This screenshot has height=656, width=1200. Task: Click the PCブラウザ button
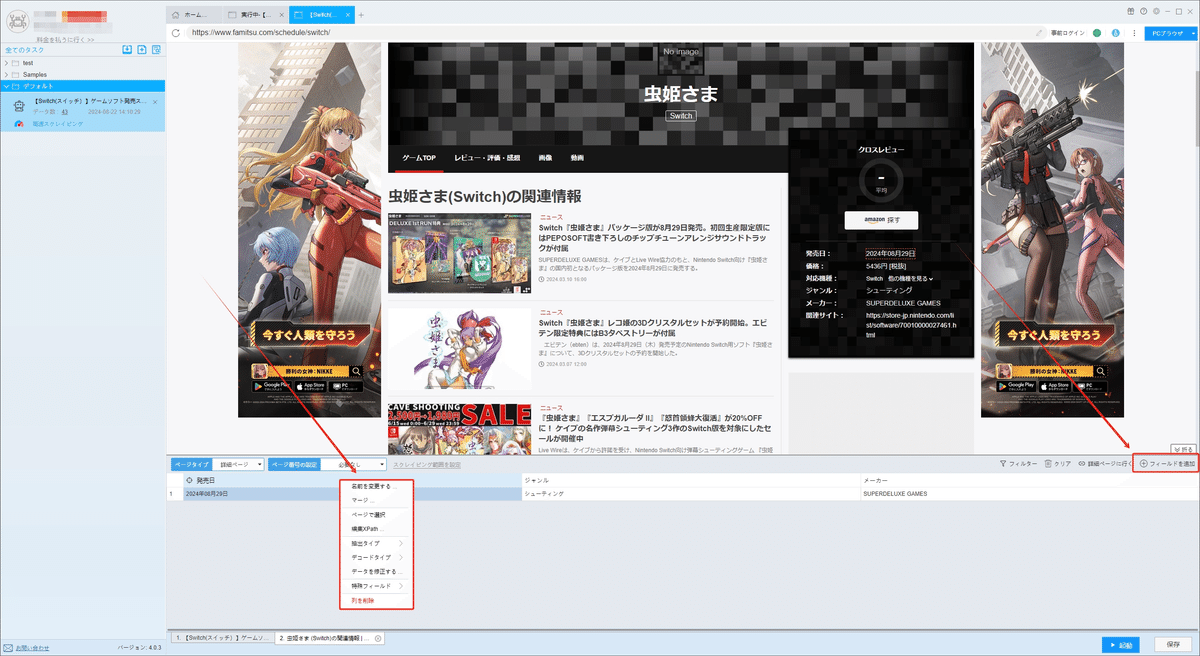(1166, 32)
